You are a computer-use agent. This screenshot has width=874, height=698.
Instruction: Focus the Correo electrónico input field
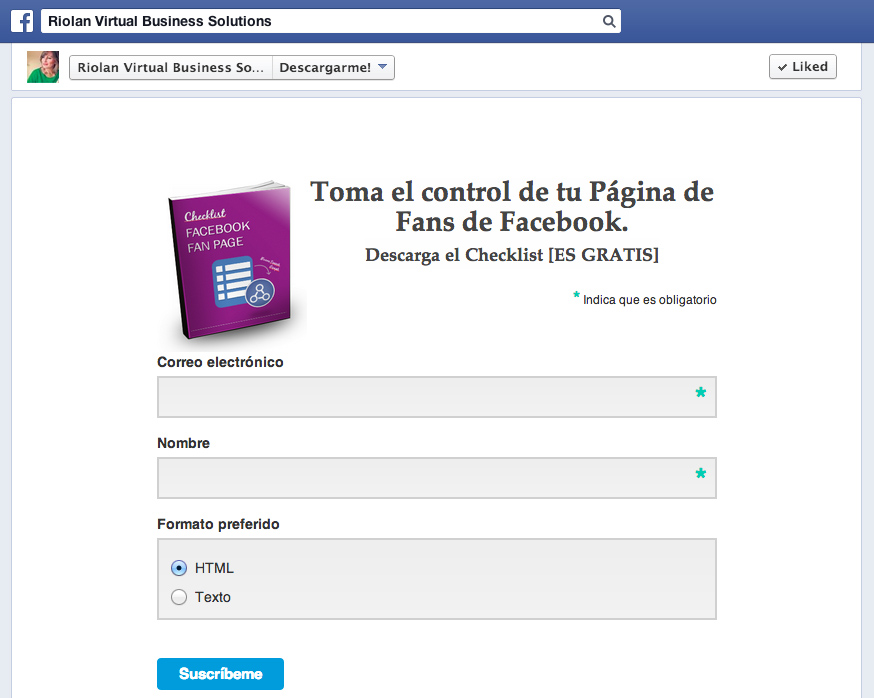coord(437,397)
